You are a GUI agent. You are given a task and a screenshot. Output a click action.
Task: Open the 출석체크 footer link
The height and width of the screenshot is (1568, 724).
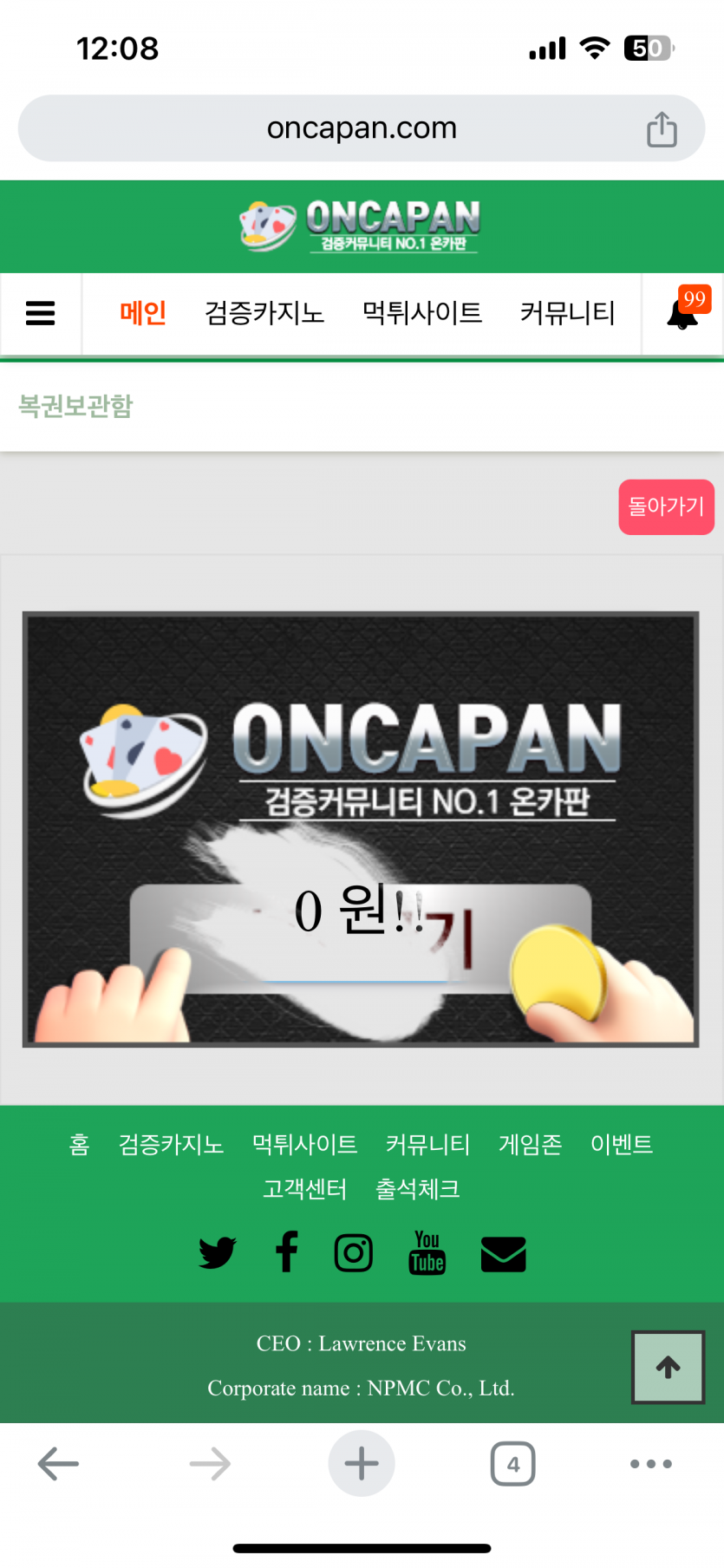418,1189
